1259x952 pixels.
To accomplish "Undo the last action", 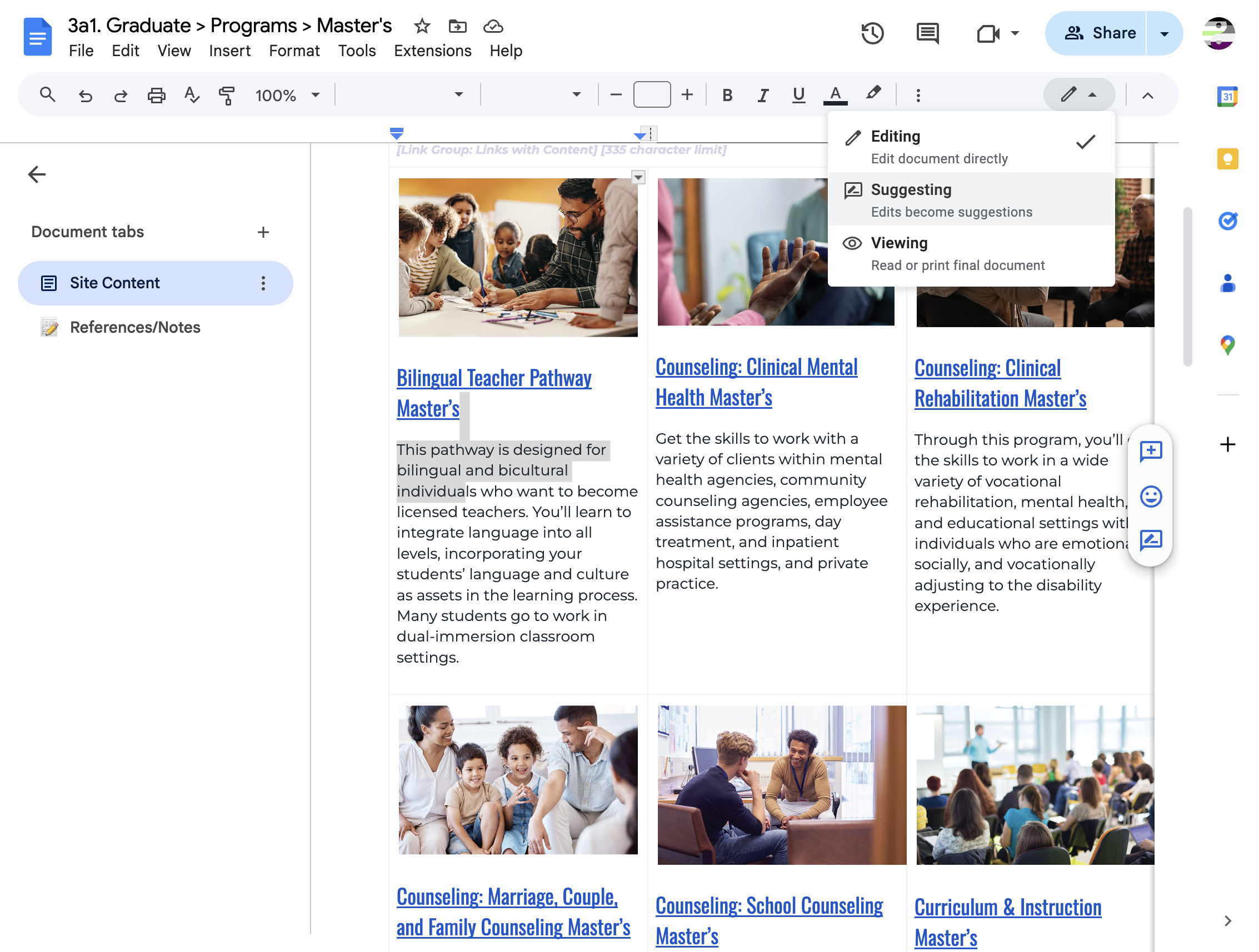I will pyautogui.click(x=86, y=95).
